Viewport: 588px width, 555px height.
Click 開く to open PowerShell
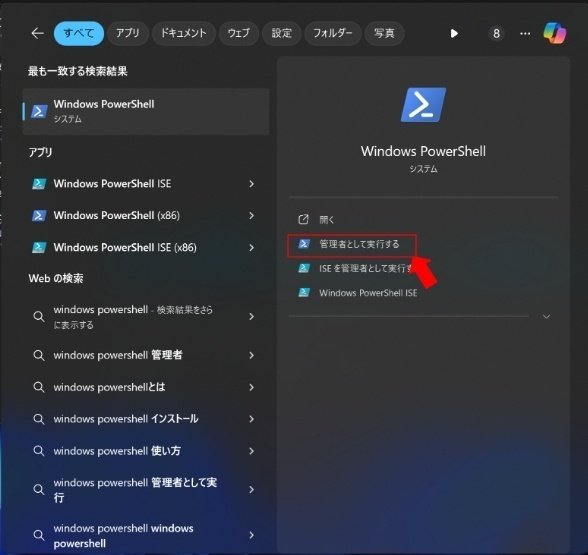pyautogui.click(x=327, y=220)
